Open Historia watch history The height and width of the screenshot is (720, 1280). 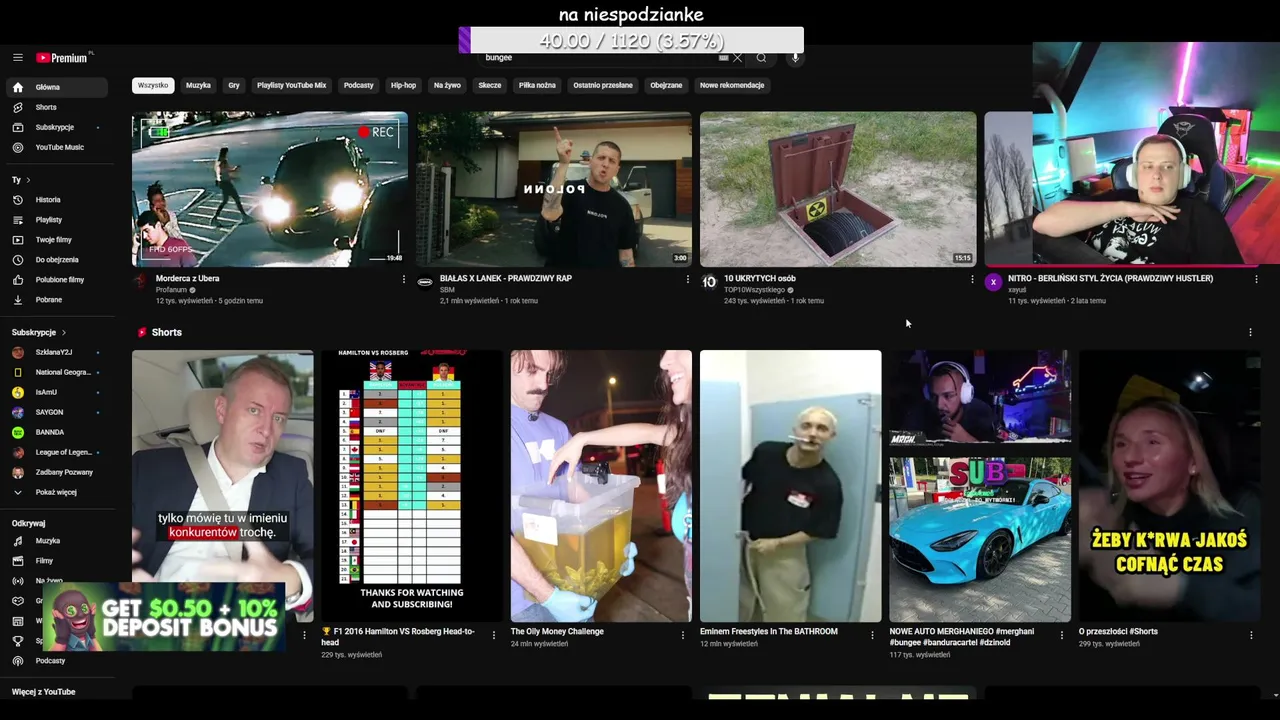[56, 200]
